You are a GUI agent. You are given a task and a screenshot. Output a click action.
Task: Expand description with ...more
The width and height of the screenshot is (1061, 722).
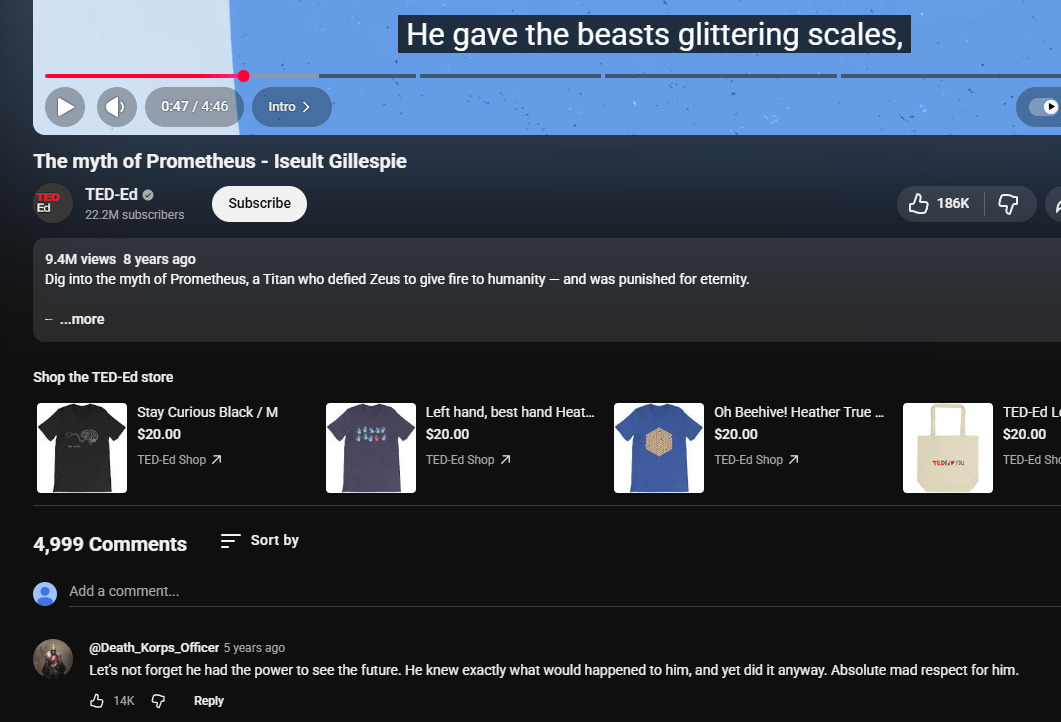coord(81,319)
